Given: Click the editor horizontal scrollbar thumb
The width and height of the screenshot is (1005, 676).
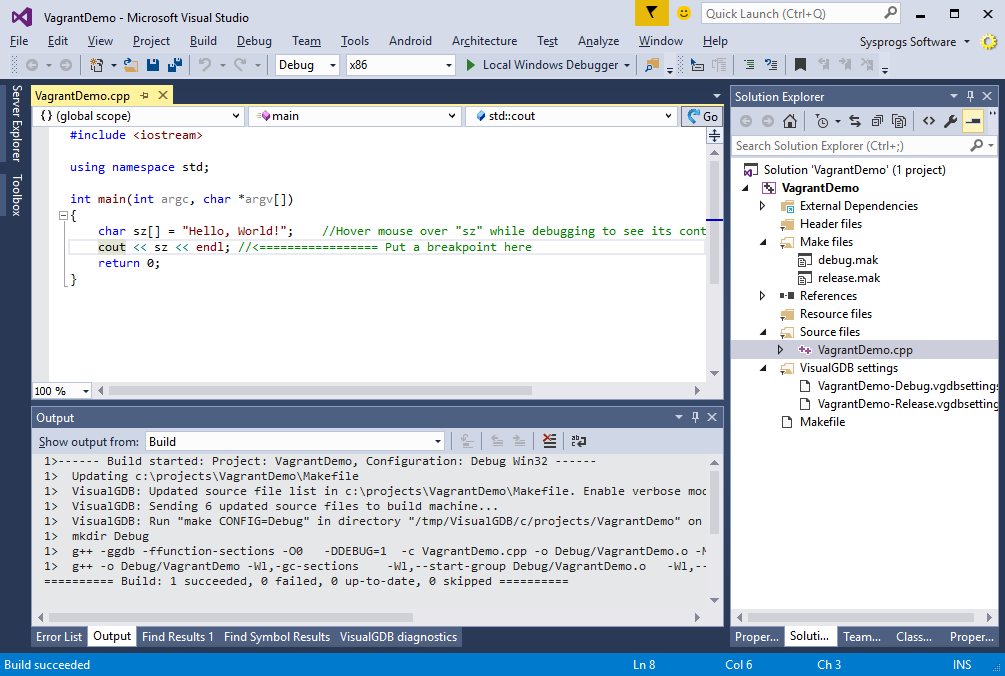Looking at the screenshot, I should tap(319, 390).
